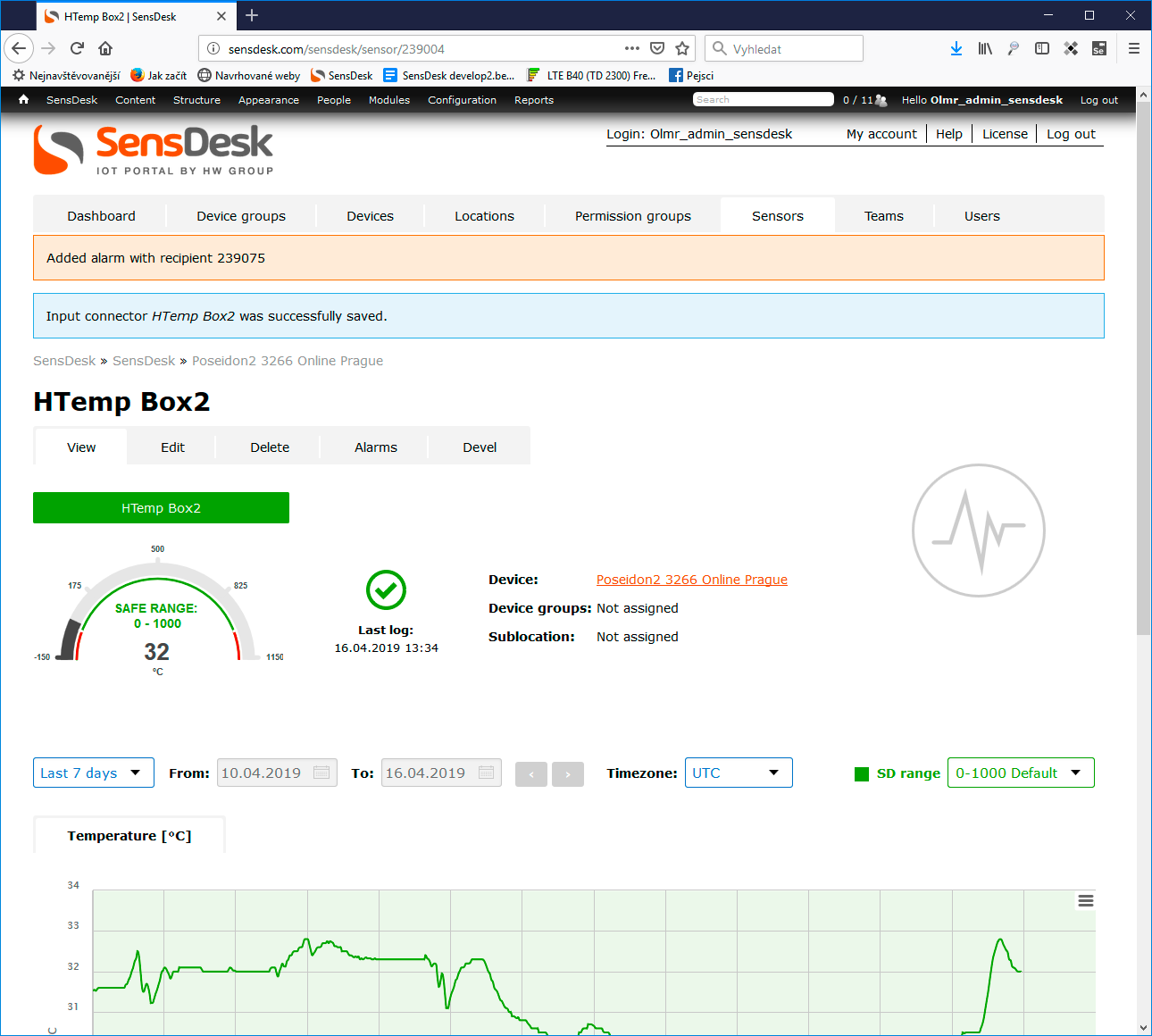Go to Device groups tab
This screenshot has width=1152, height=1036.
[241, 215]
